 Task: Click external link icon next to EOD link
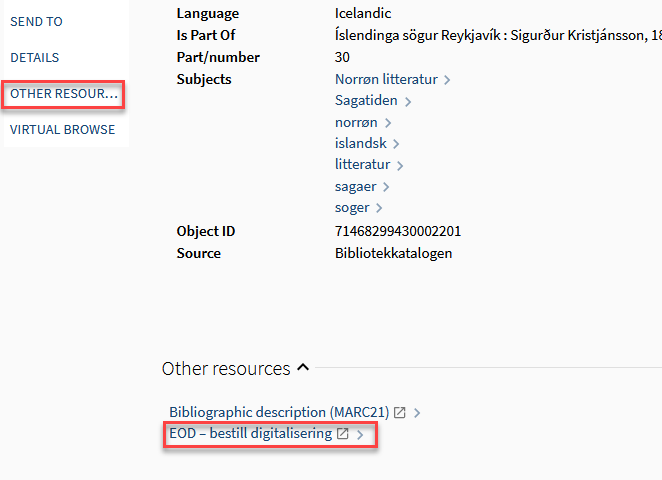tap(343, 434)
